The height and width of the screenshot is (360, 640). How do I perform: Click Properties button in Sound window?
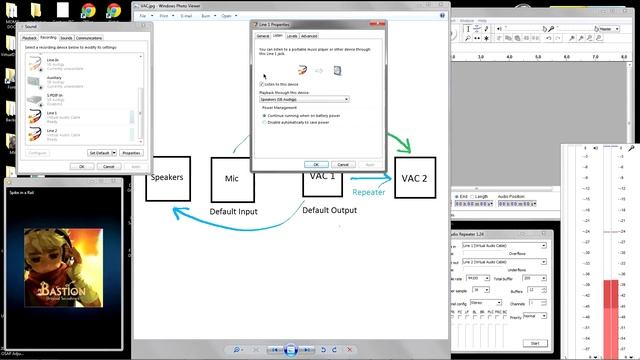point(131,153)
